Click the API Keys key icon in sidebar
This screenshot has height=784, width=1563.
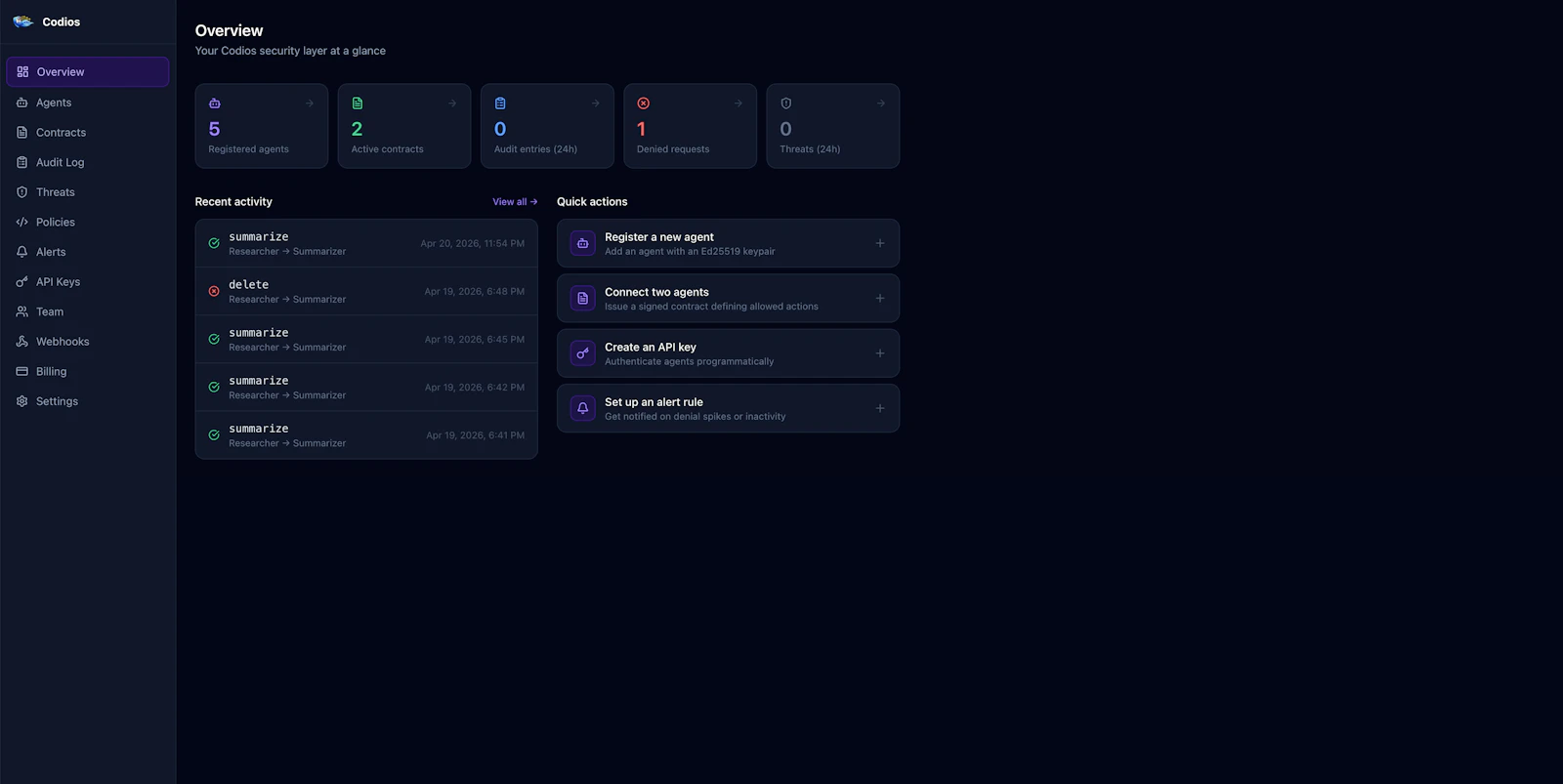pos(21,282)
